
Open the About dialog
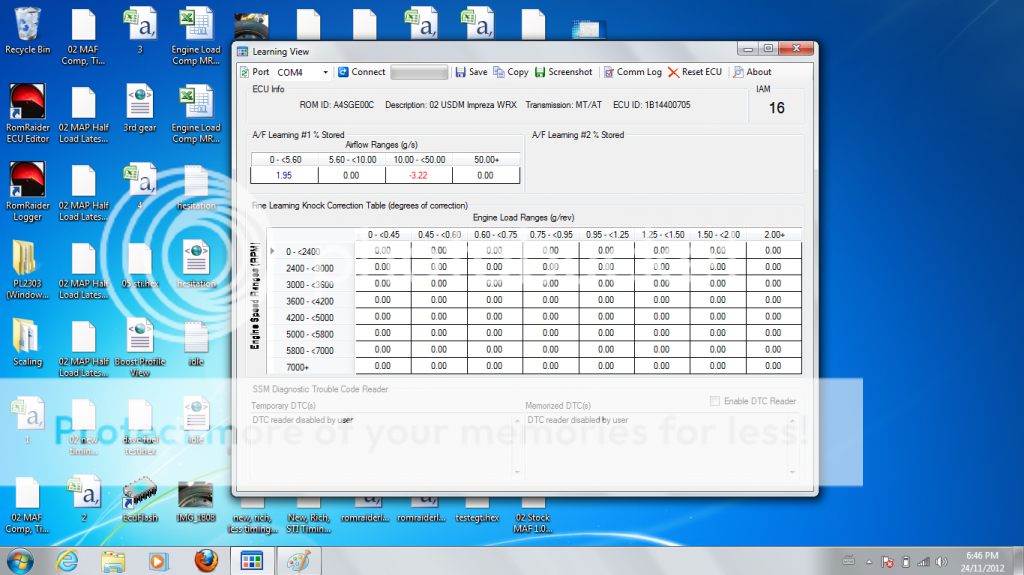(x=752, y=72)
